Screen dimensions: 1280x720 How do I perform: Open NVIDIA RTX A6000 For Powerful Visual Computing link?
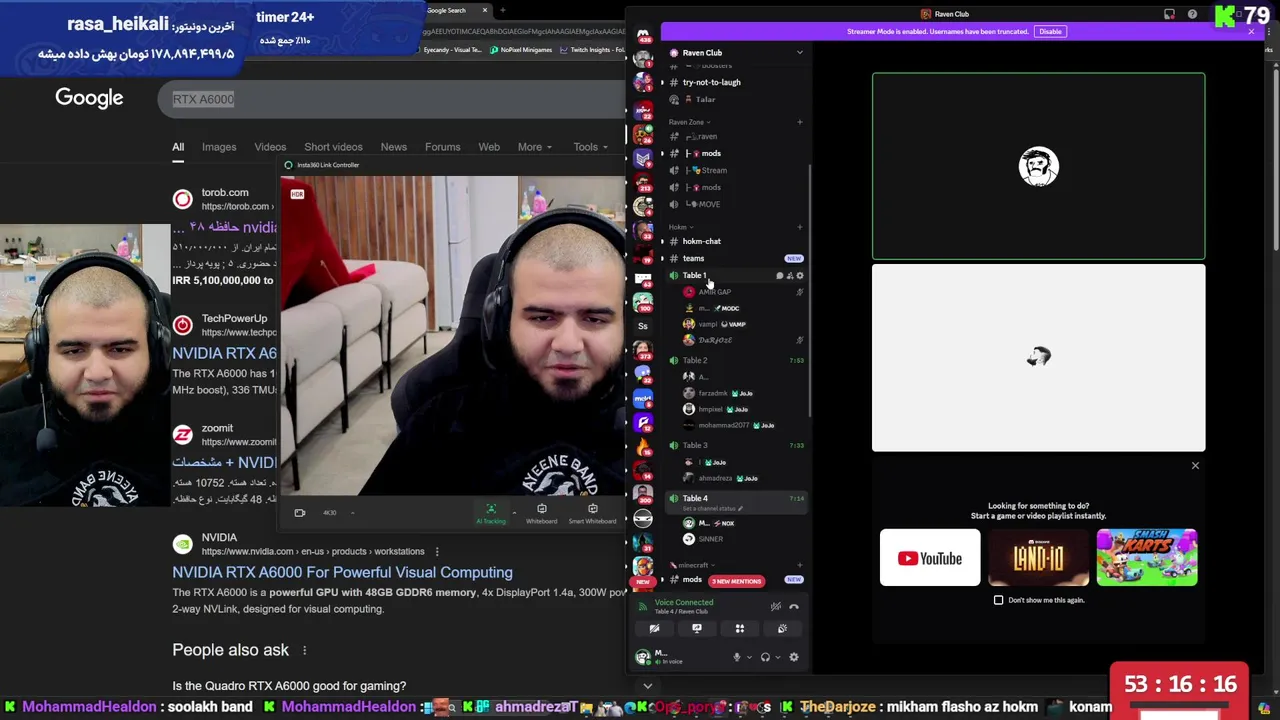click(x=342, y=572)
